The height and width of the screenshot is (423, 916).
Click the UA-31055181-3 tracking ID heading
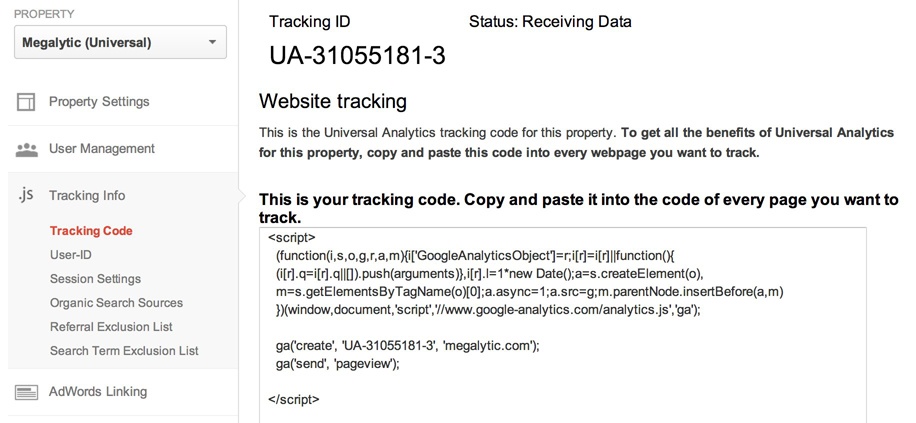(357, 56)
